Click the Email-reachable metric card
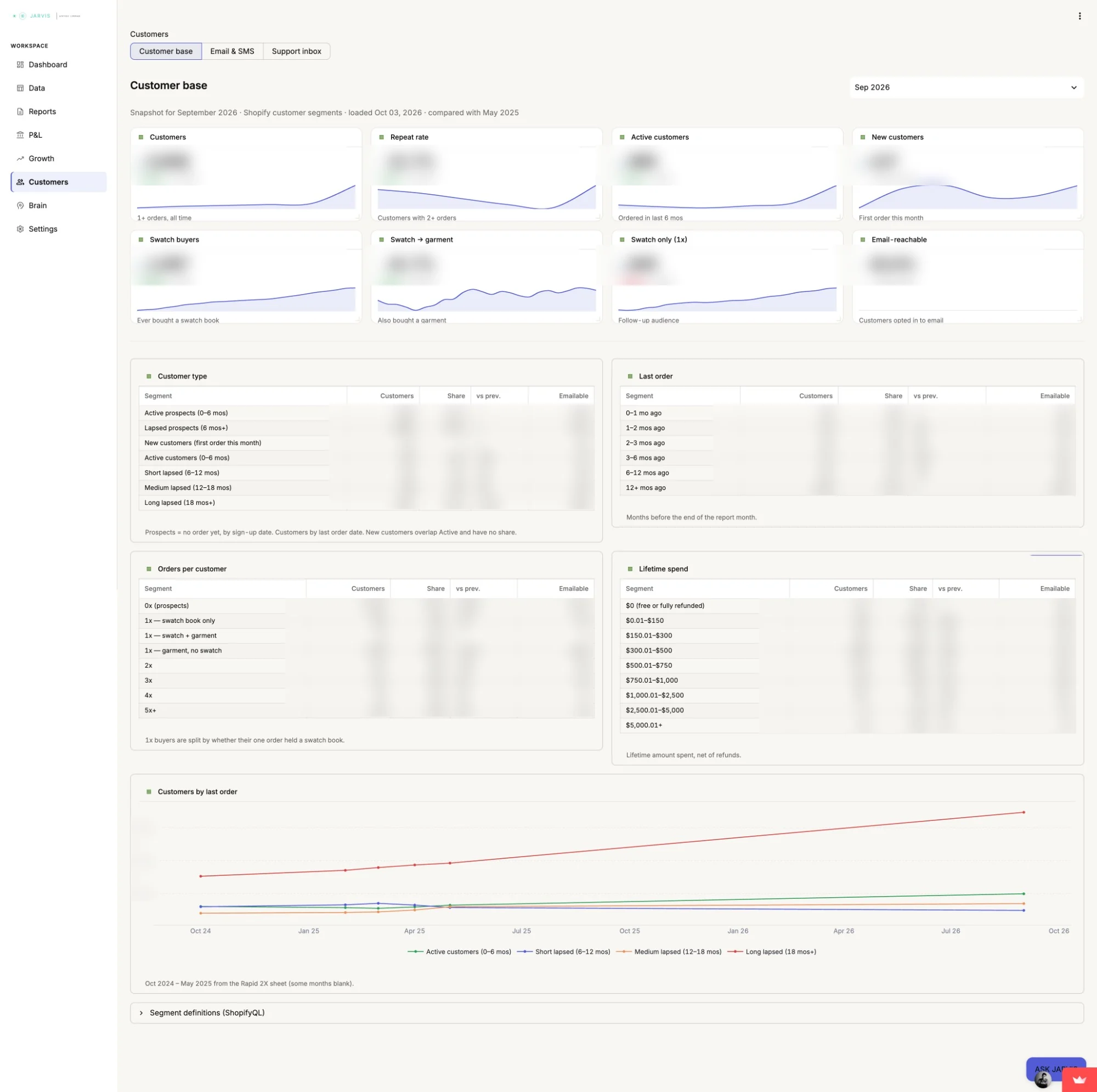1097x1092 pixels. tap(968, 277)
